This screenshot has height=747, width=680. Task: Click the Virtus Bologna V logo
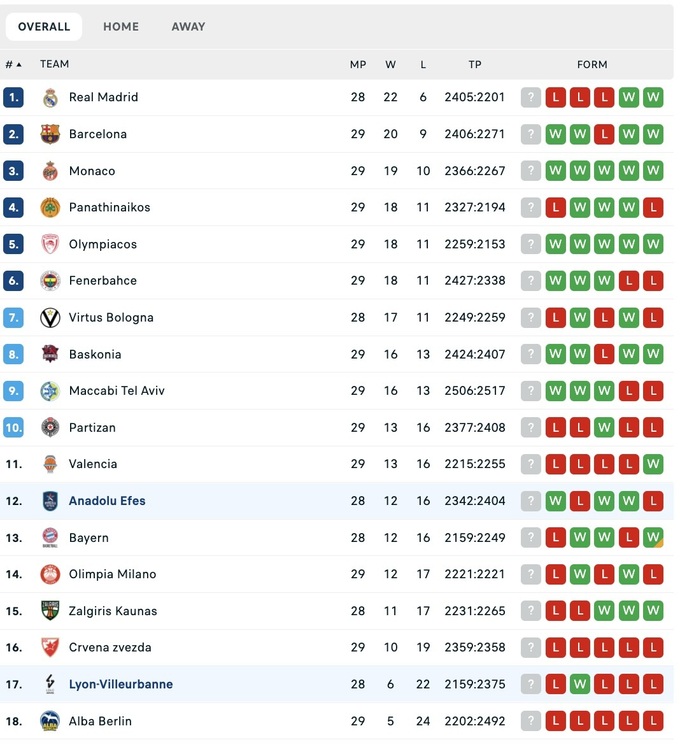[50, 318]
